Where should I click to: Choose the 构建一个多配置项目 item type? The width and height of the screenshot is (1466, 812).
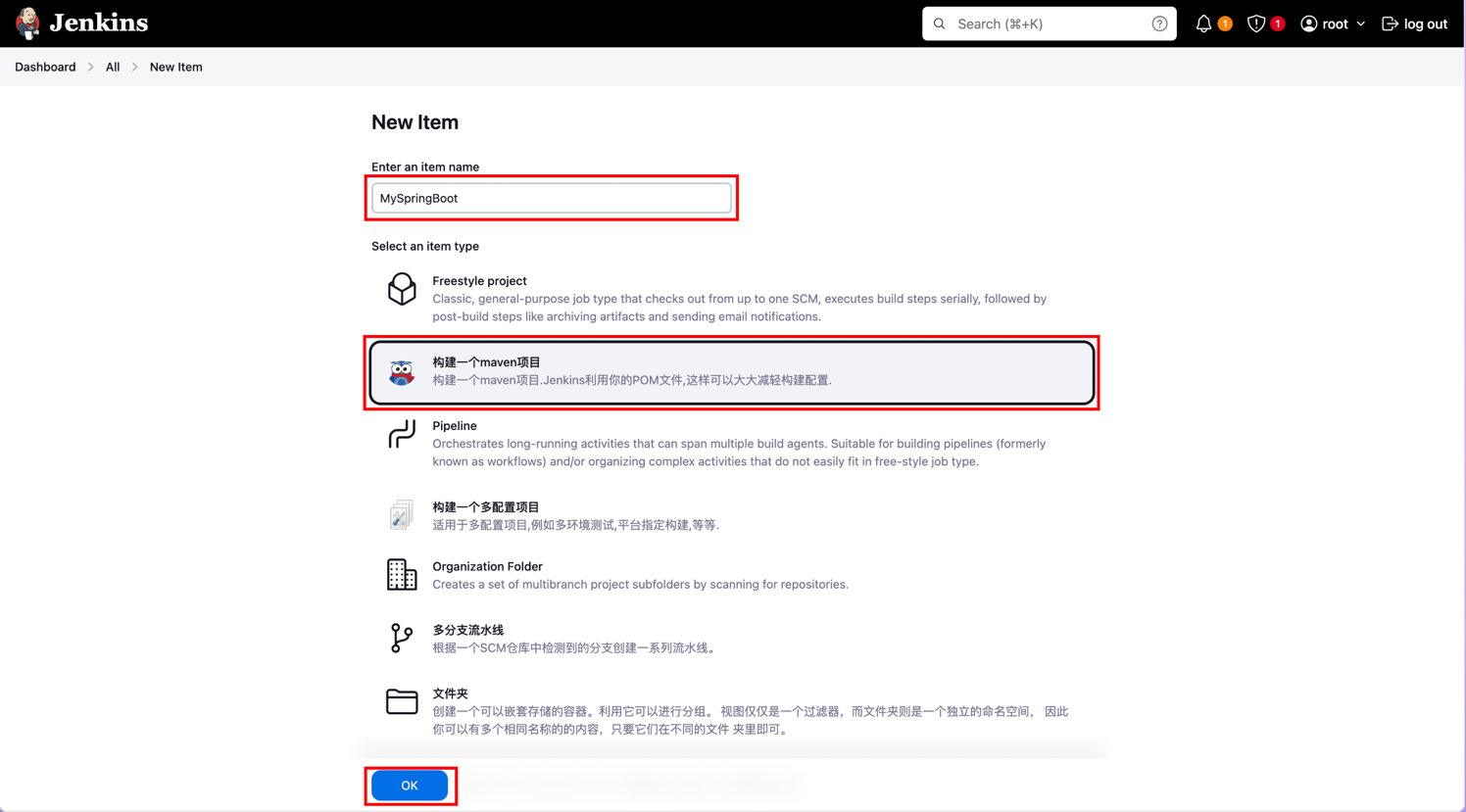[732, 515]
